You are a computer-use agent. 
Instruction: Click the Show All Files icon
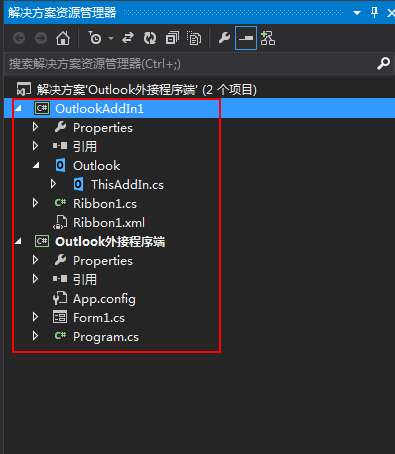[x=194, y=38]
